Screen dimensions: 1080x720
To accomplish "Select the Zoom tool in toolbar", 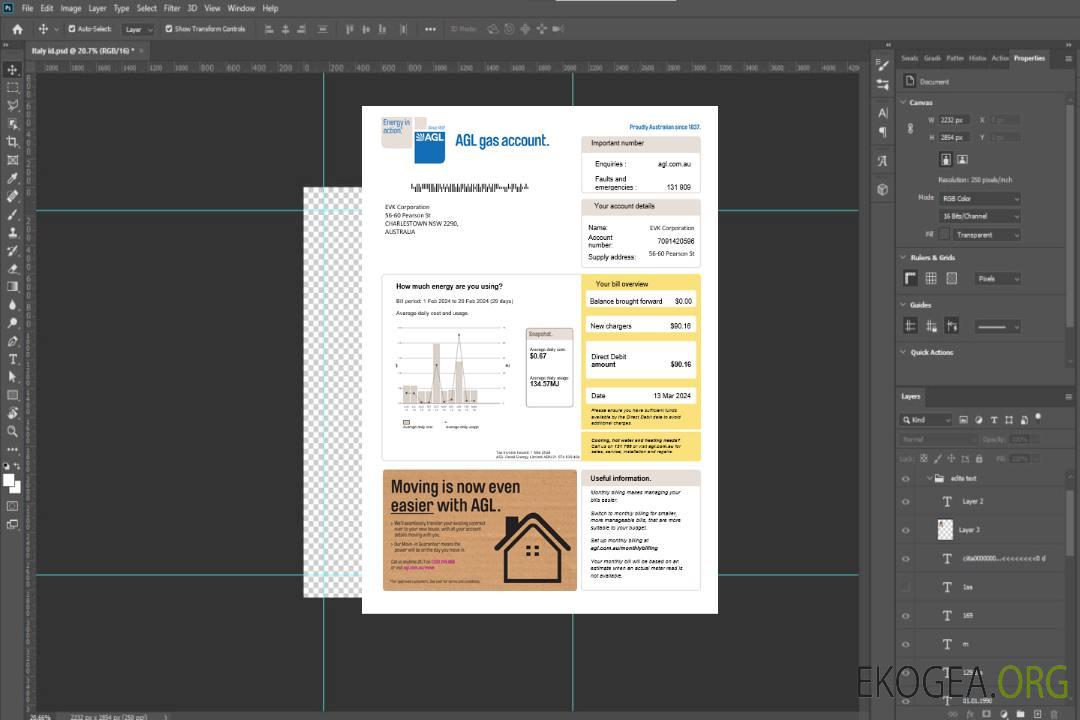I will [x=13, y=431].
